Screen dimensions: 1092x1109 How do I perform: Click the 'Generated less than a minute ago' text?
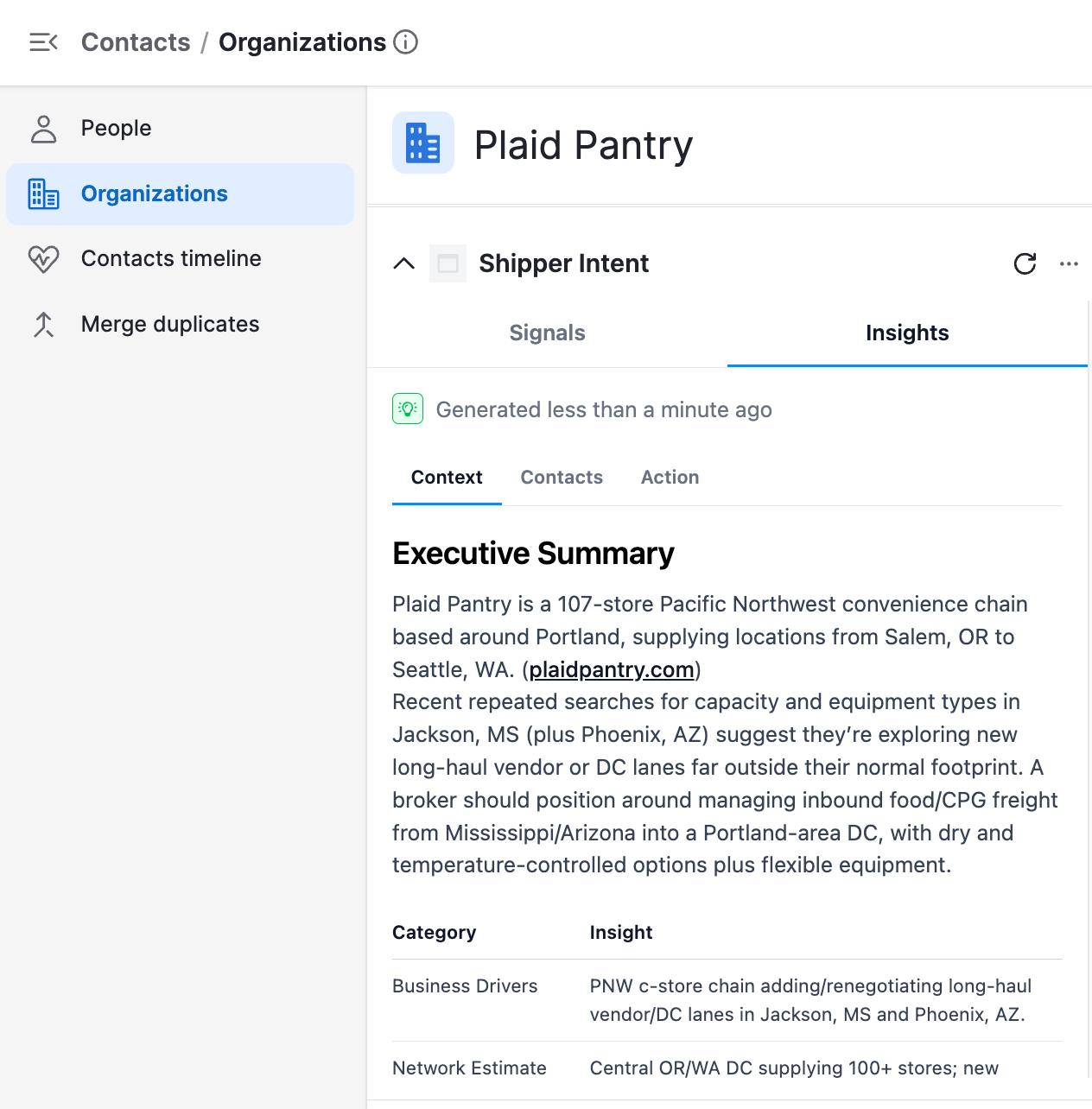pos(604,410)
